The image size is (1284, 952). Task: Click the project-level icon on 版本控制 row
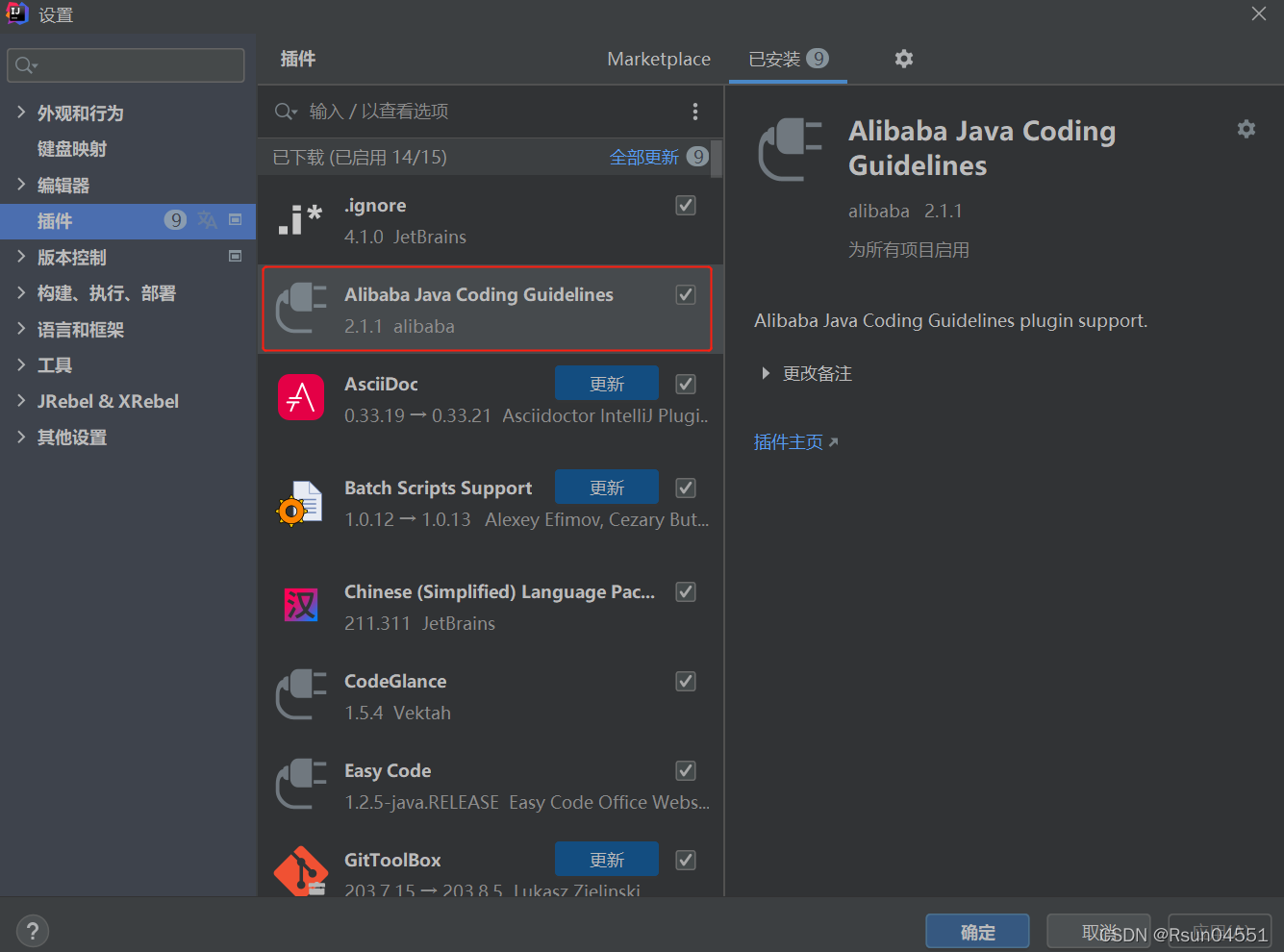(x=236, y=256)
